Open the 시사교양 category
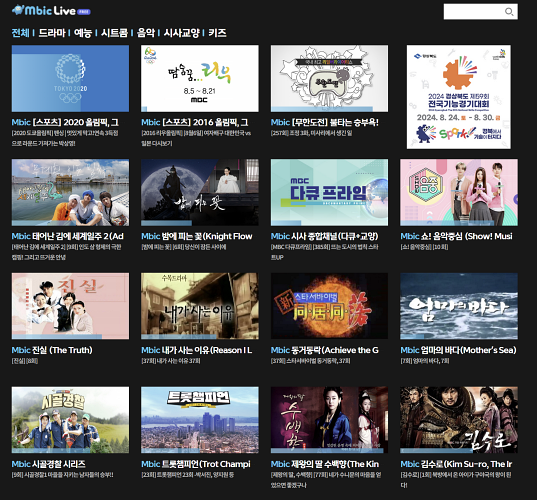Image resolution: width=537 pixels, height=500 pixels. [x=182, y=33]
